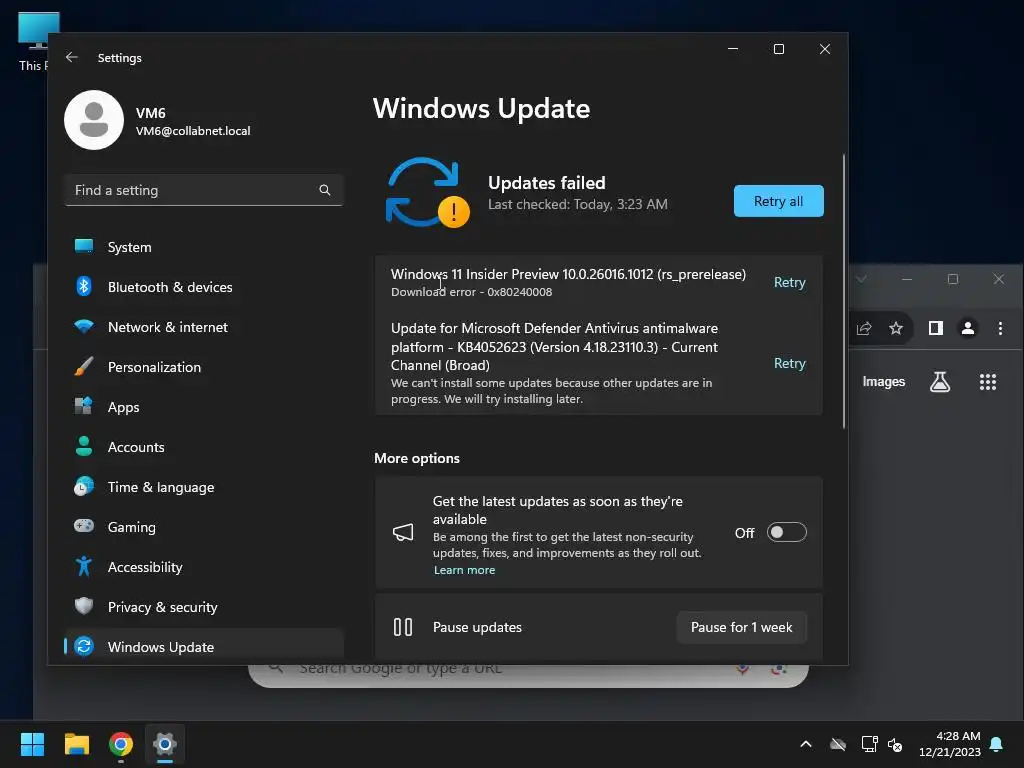The image size is (1024, 768).
Task: Click the Bluetooth icon in the sidebar
Action: point(84,286)
